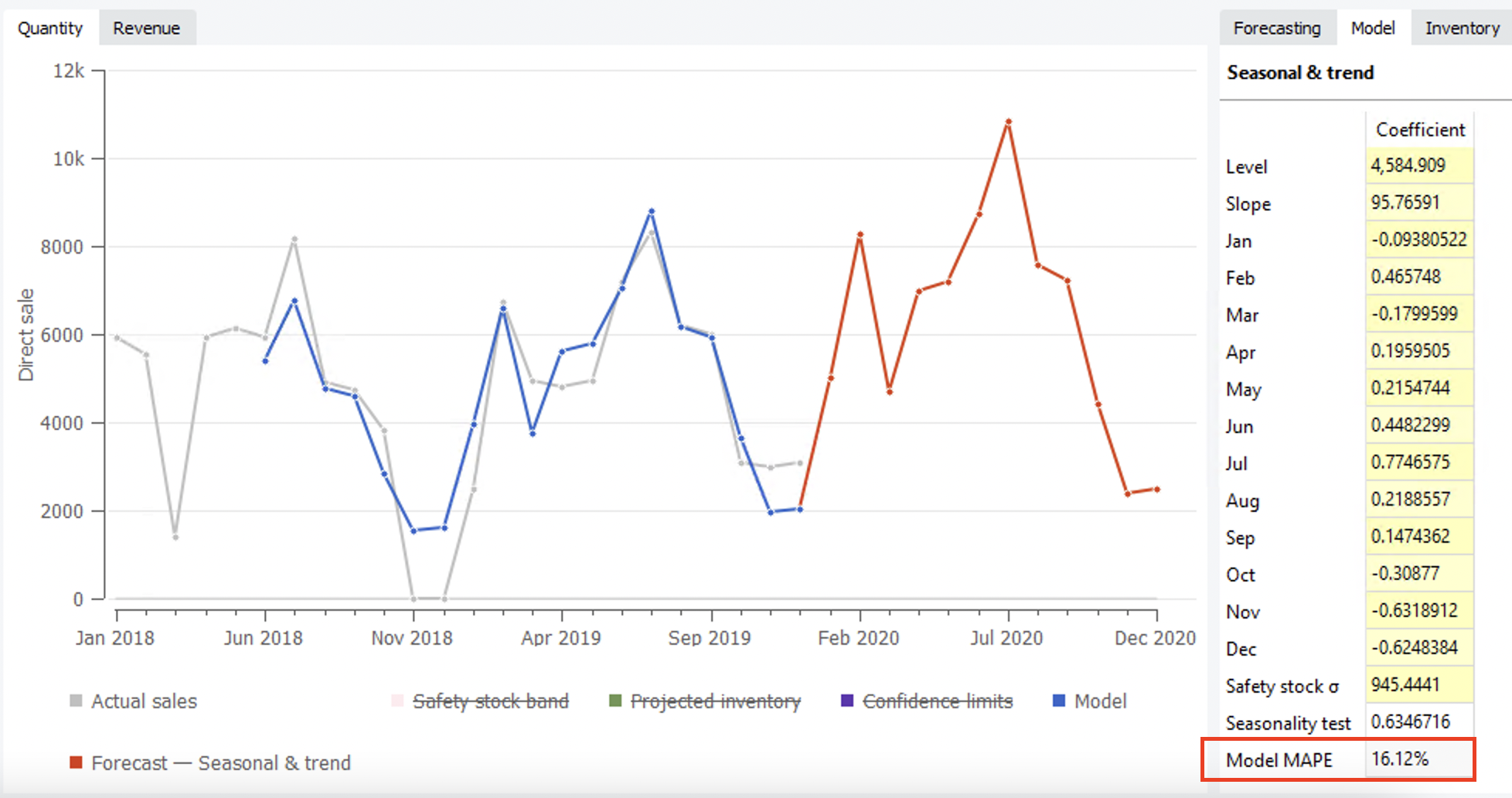Toggle Forecast — Seasonal & trend legend entry

[x=220, y=763]
